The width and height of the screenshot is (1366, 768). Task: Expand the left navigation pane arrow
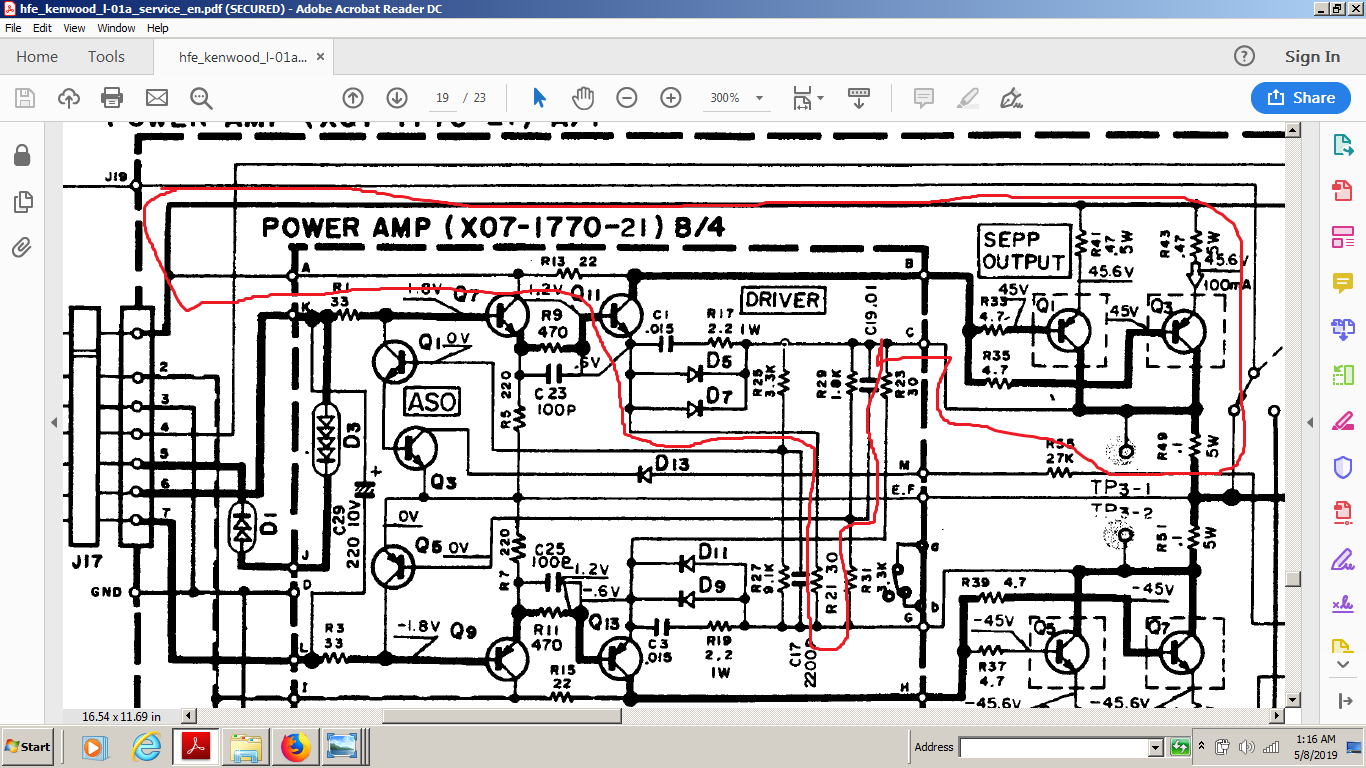pos(54,423)
